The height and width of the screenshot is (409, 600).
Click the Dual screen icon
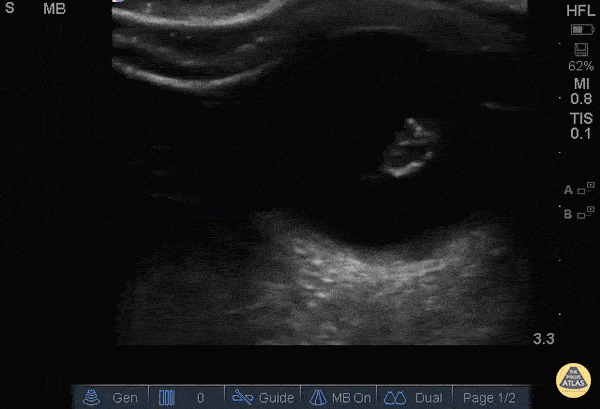pos(395,397)
